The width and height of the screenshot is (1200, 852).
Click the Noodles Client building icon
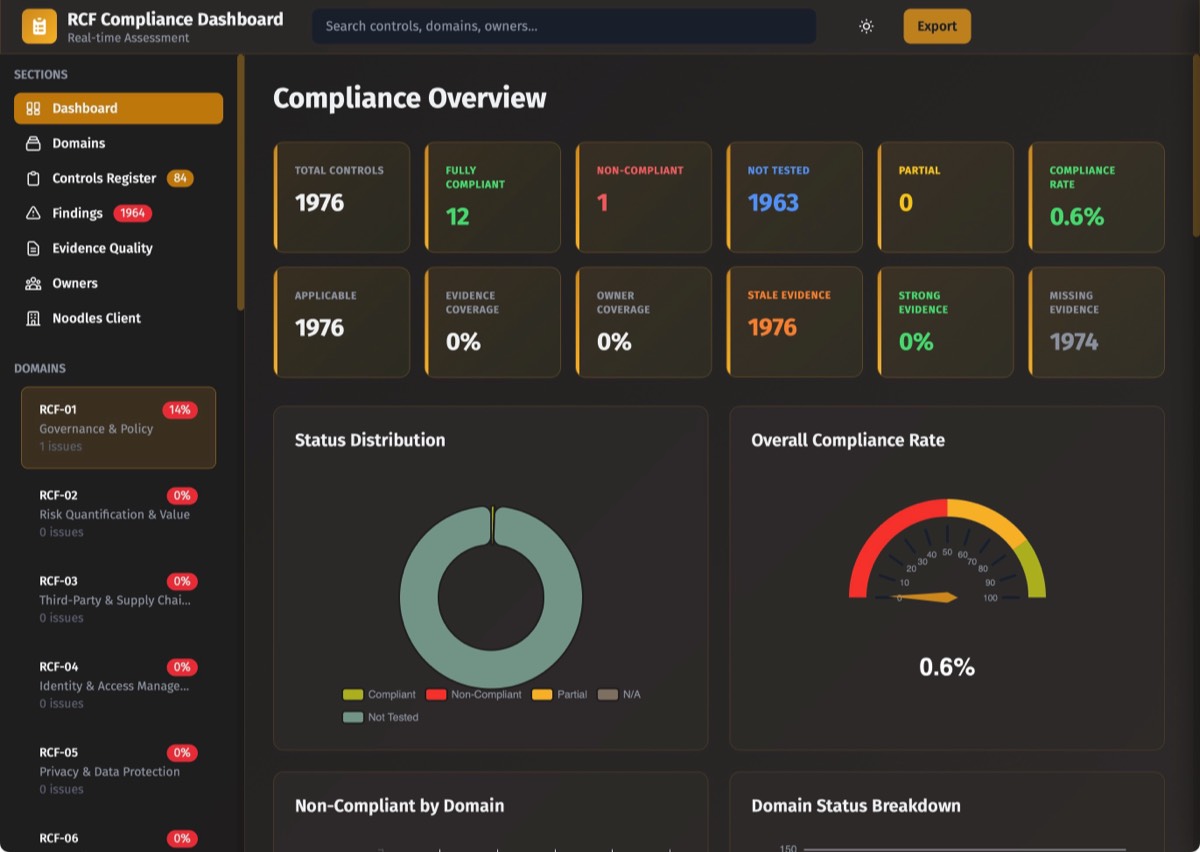pos(33,319)
